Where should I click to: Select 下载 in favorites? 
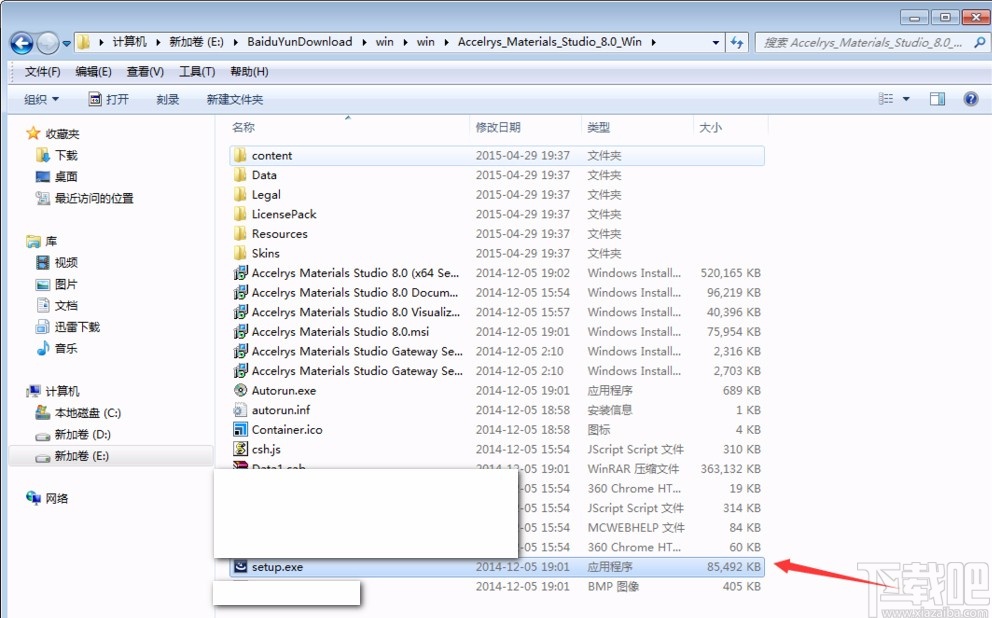coord(66,156)
